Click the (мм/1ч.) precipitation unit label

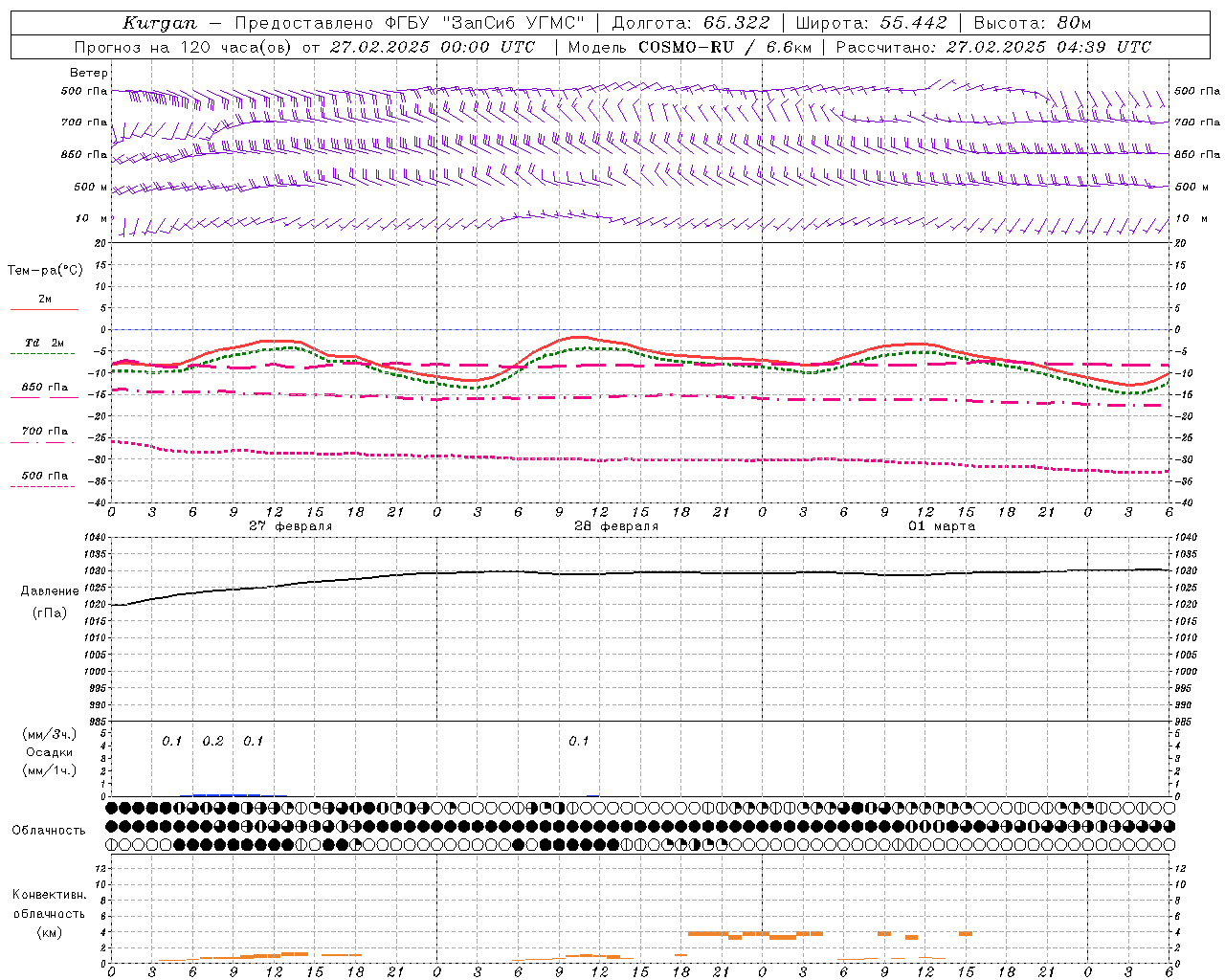(x=50, y=770)
